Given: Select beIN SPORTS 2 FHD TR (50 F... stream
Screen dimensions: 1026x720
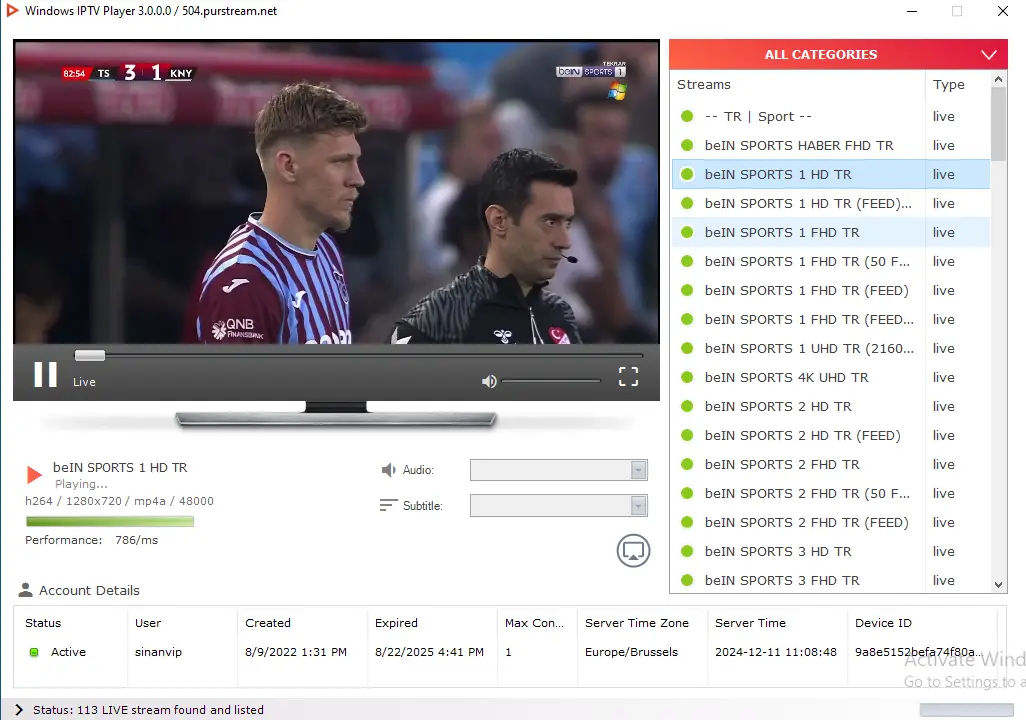Looking at the screenshot, I should point(831,494).
